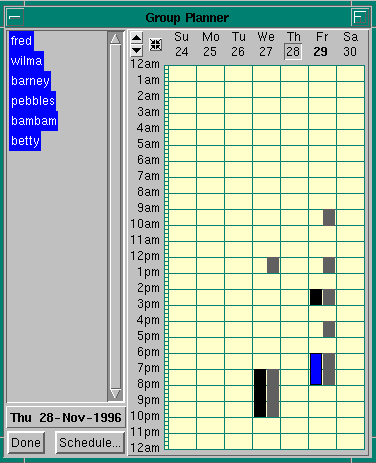Click the tall gray block on Wednesday night
The width and height of the screenshot is (376, 463).
(x=273, y=393)
